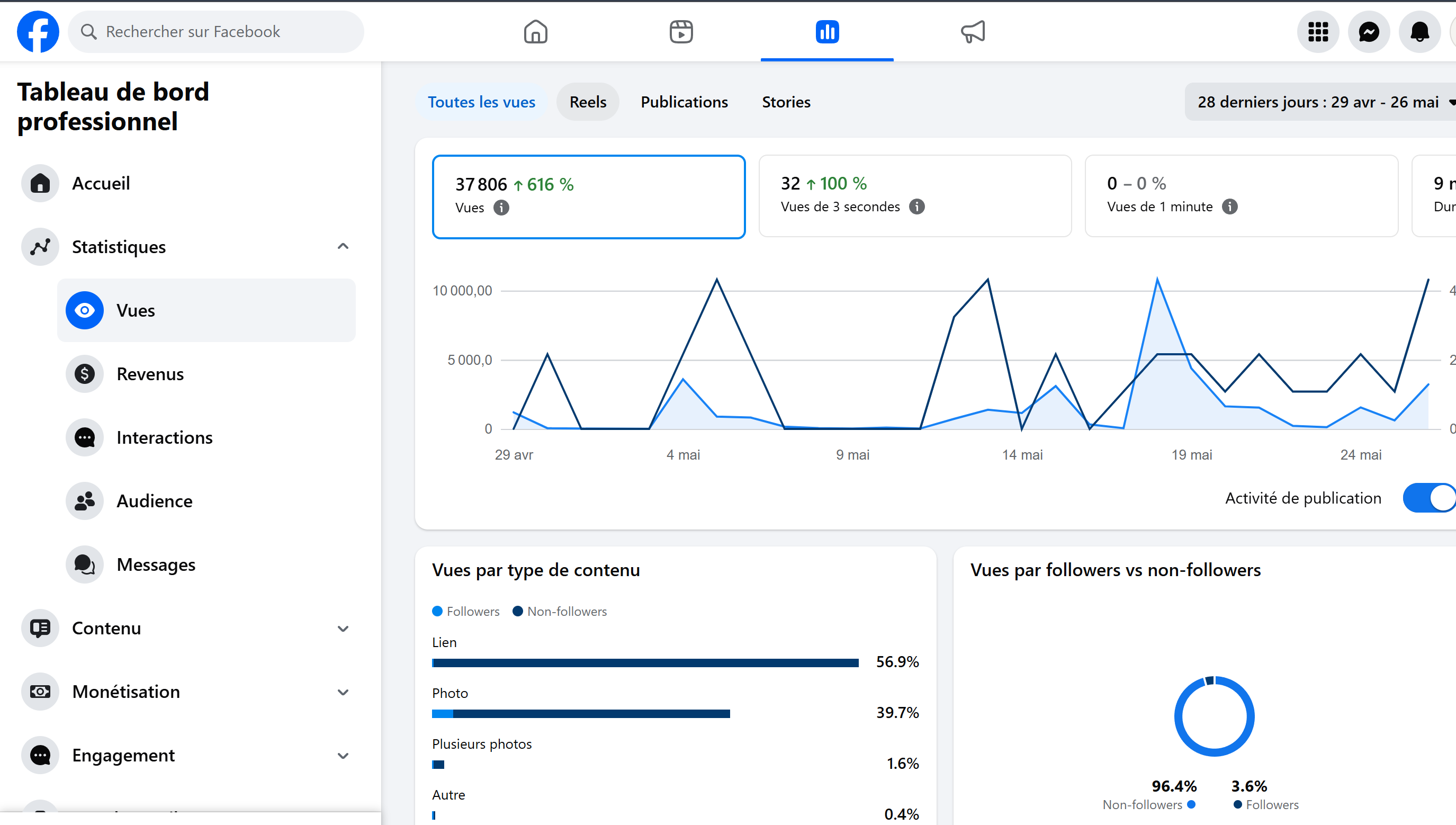Screen dimensions: 1456x825
Task: Click the Monétisation money icon
Action: click(40, 691)
